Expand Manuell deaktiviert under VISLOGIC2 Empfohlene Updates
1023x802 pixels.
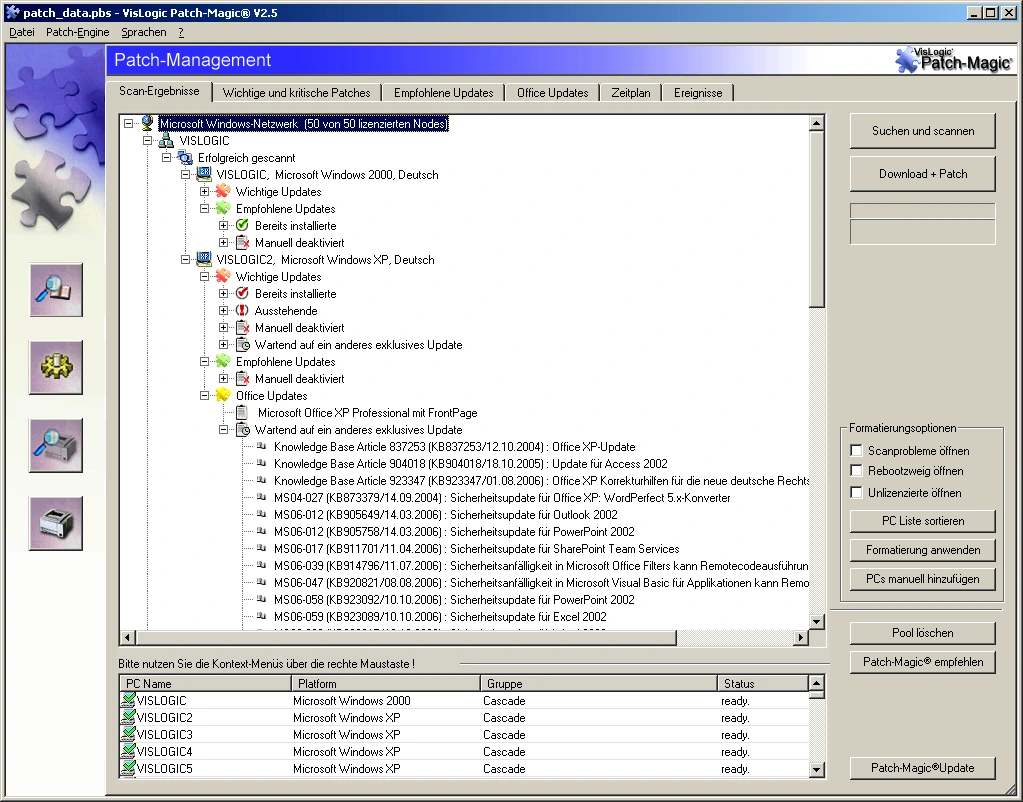coord(223,378)
